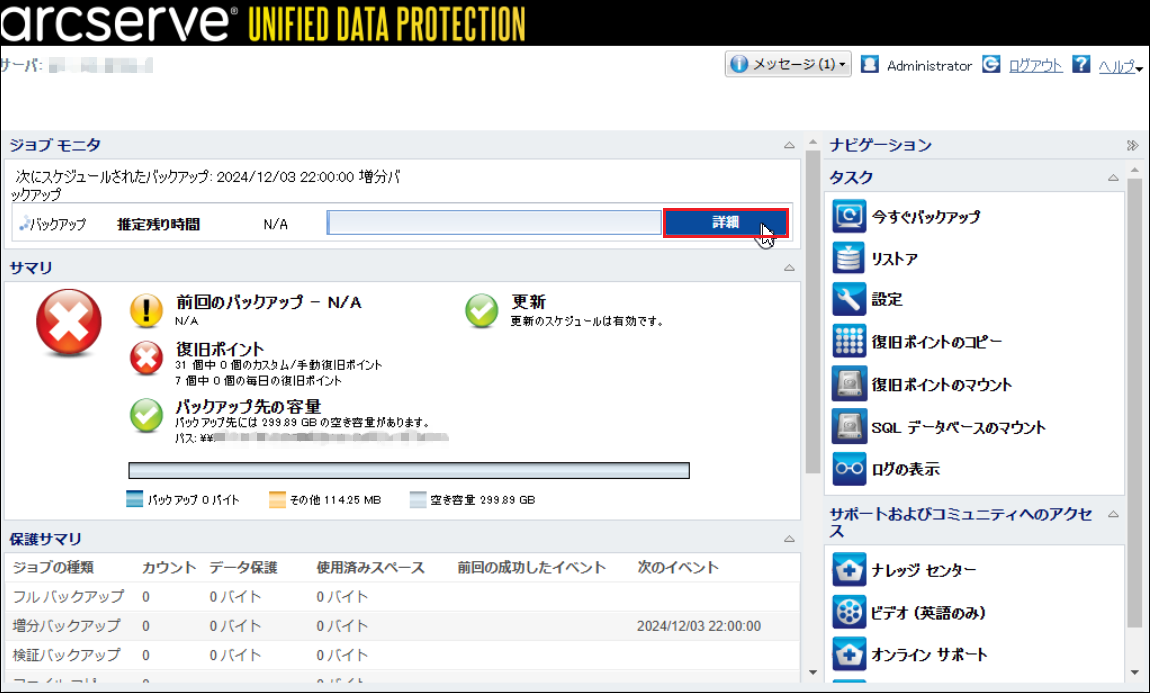Click the Copy Recovery Point (復旧ポイントのコピー) icon

[x=849, y=341]
